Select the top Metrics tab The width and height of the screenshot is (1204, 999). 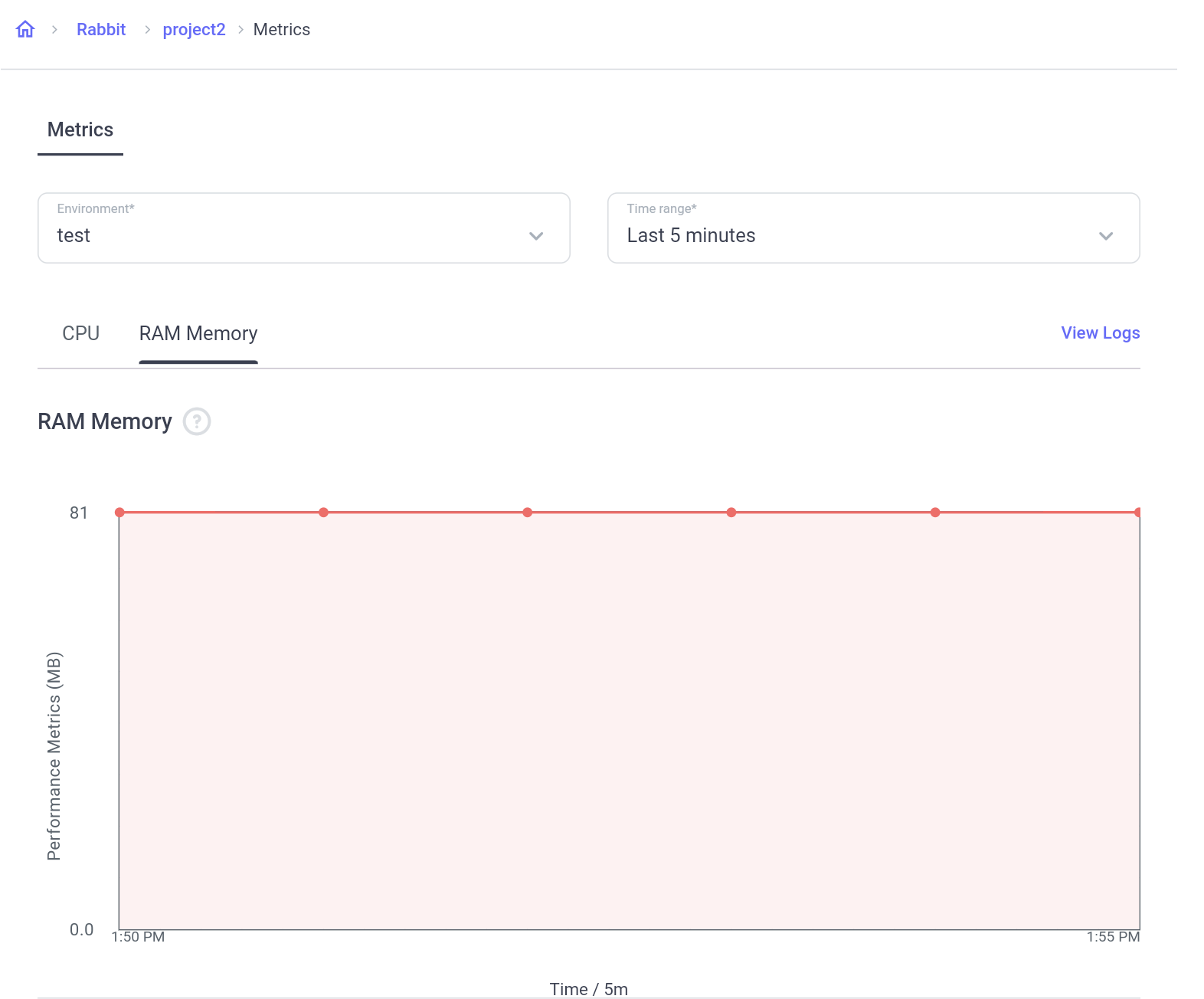coord(80,129)
